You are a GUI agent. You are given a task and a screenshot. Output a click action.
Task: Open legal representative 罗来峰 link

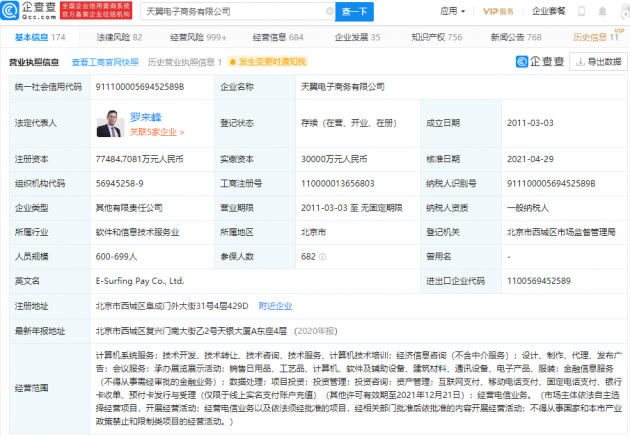tap(145, 117)
